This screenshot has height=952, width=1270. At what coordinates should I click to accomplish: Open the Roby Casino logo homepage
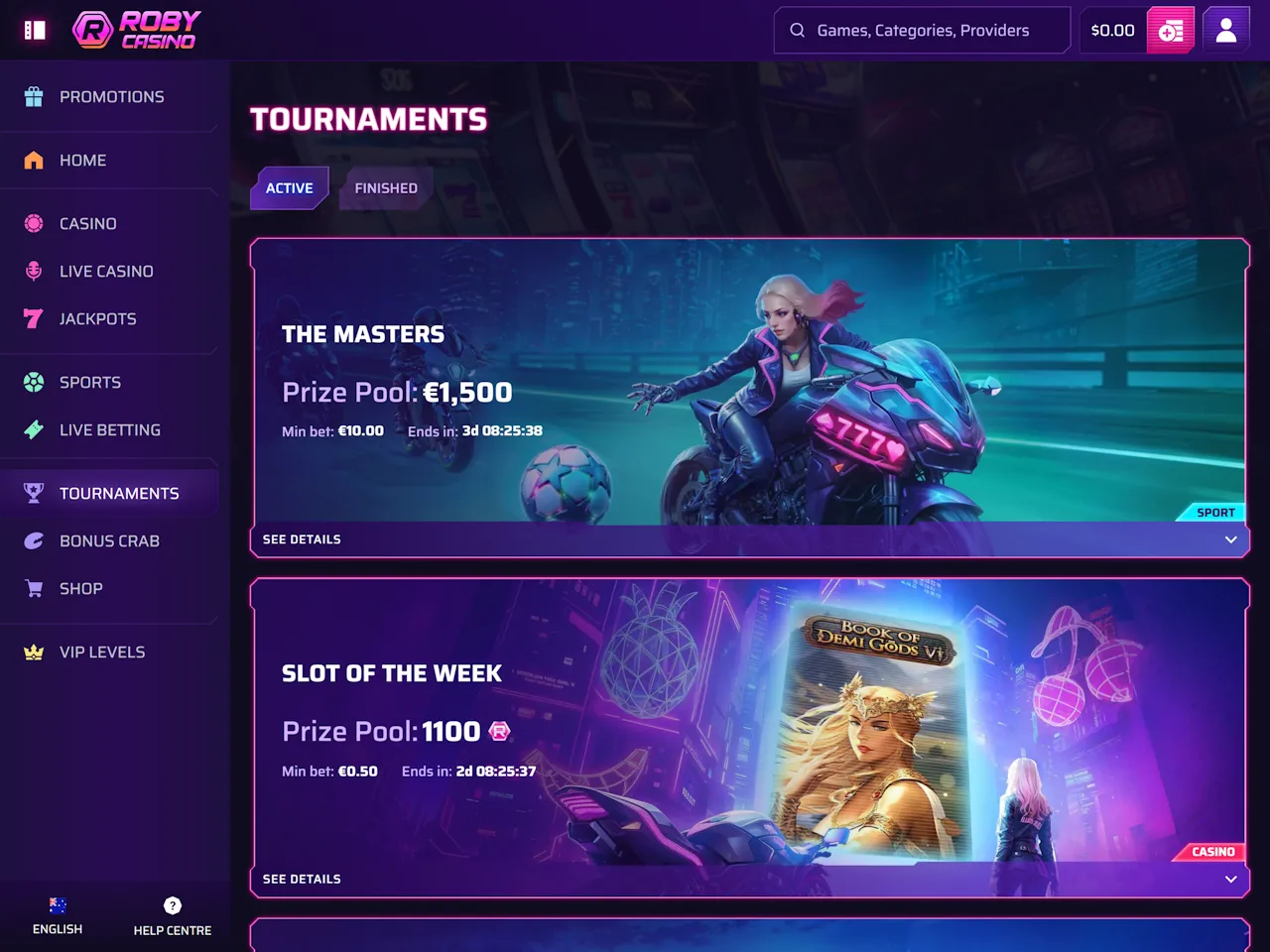pyautogui.click(x=136, y=30)
